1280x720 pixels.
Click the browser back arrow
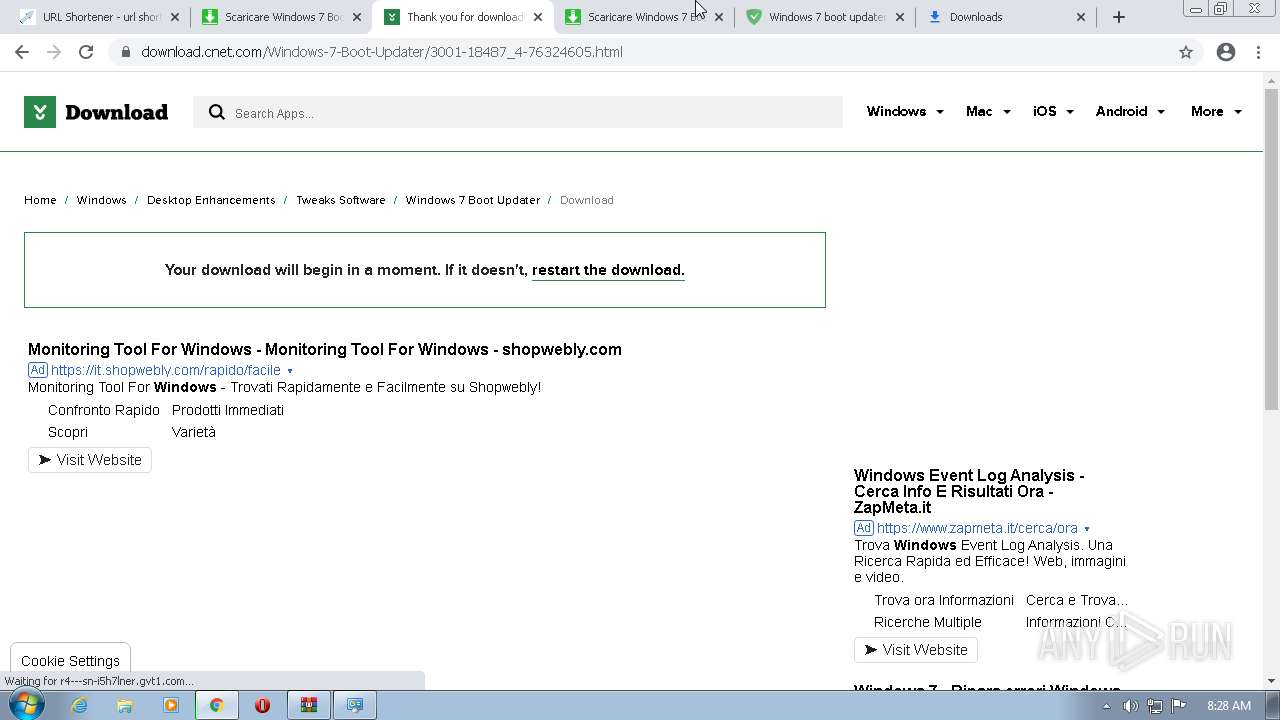(x=22, y=52)
